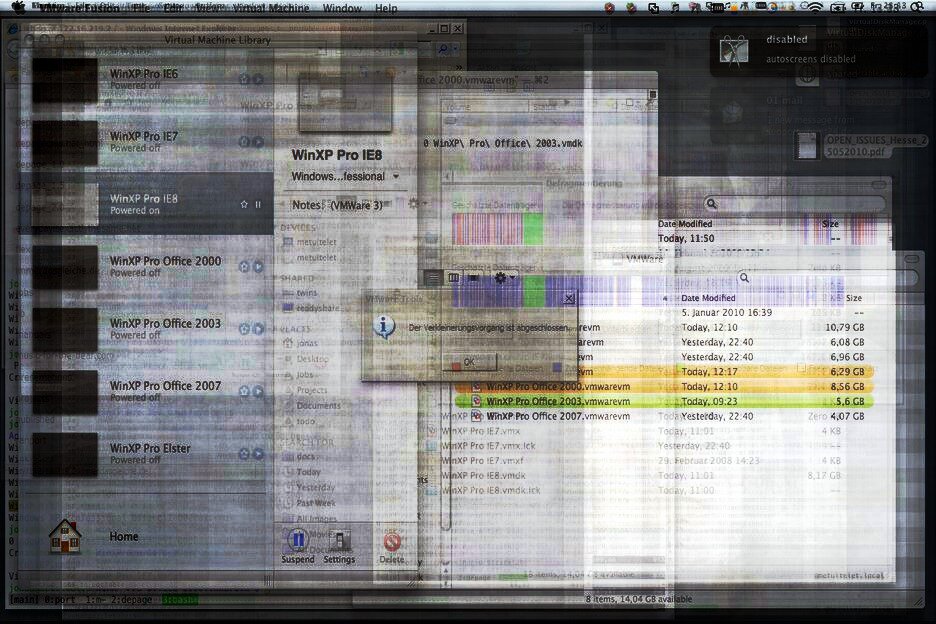Screen dimensions: 936x624
Task: Switch Finder to Cover Flow view icon
Action: tap(473, 277)
